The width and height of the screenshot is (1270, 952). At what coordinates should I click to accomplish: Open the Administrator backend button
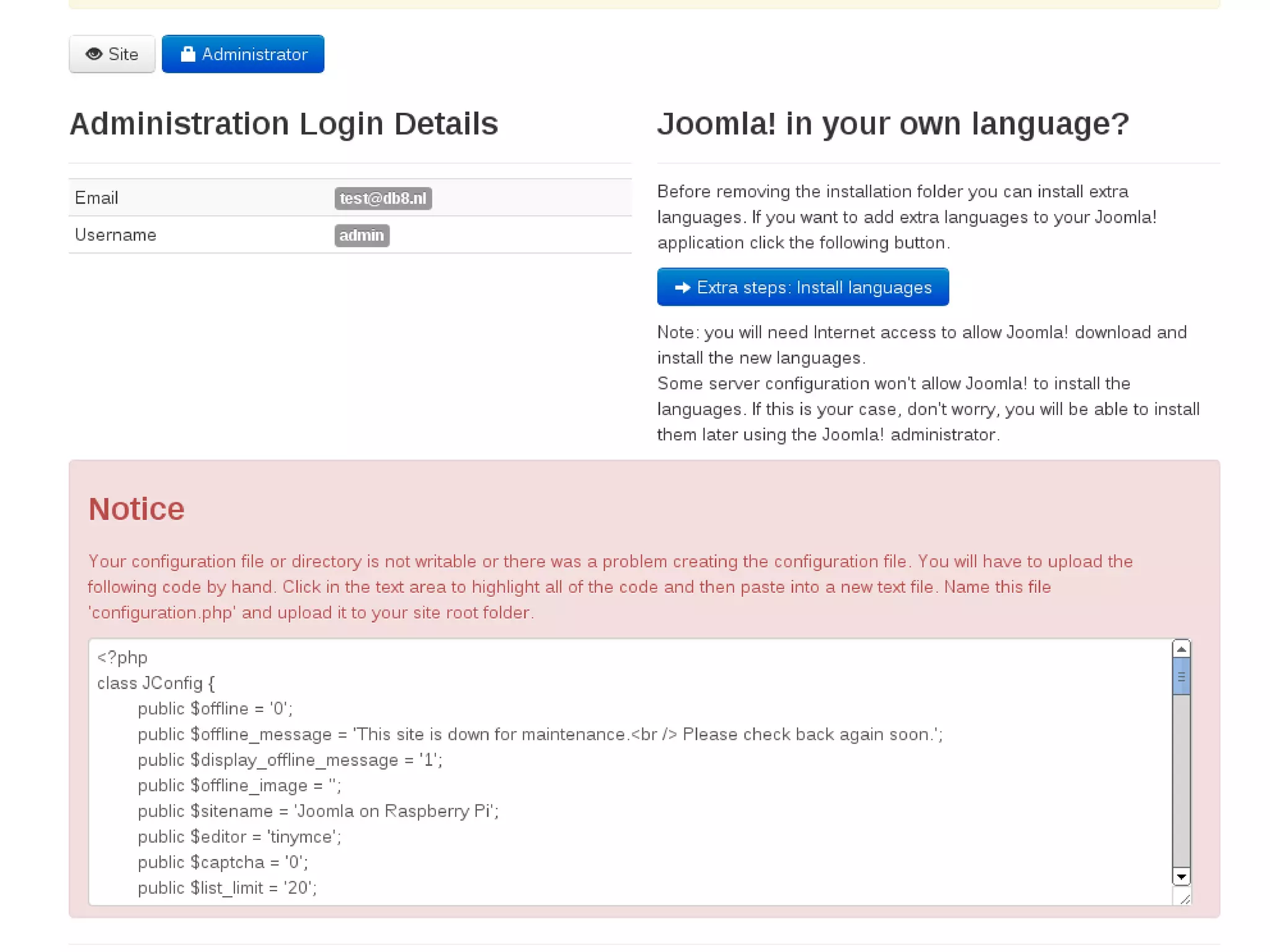242,54
